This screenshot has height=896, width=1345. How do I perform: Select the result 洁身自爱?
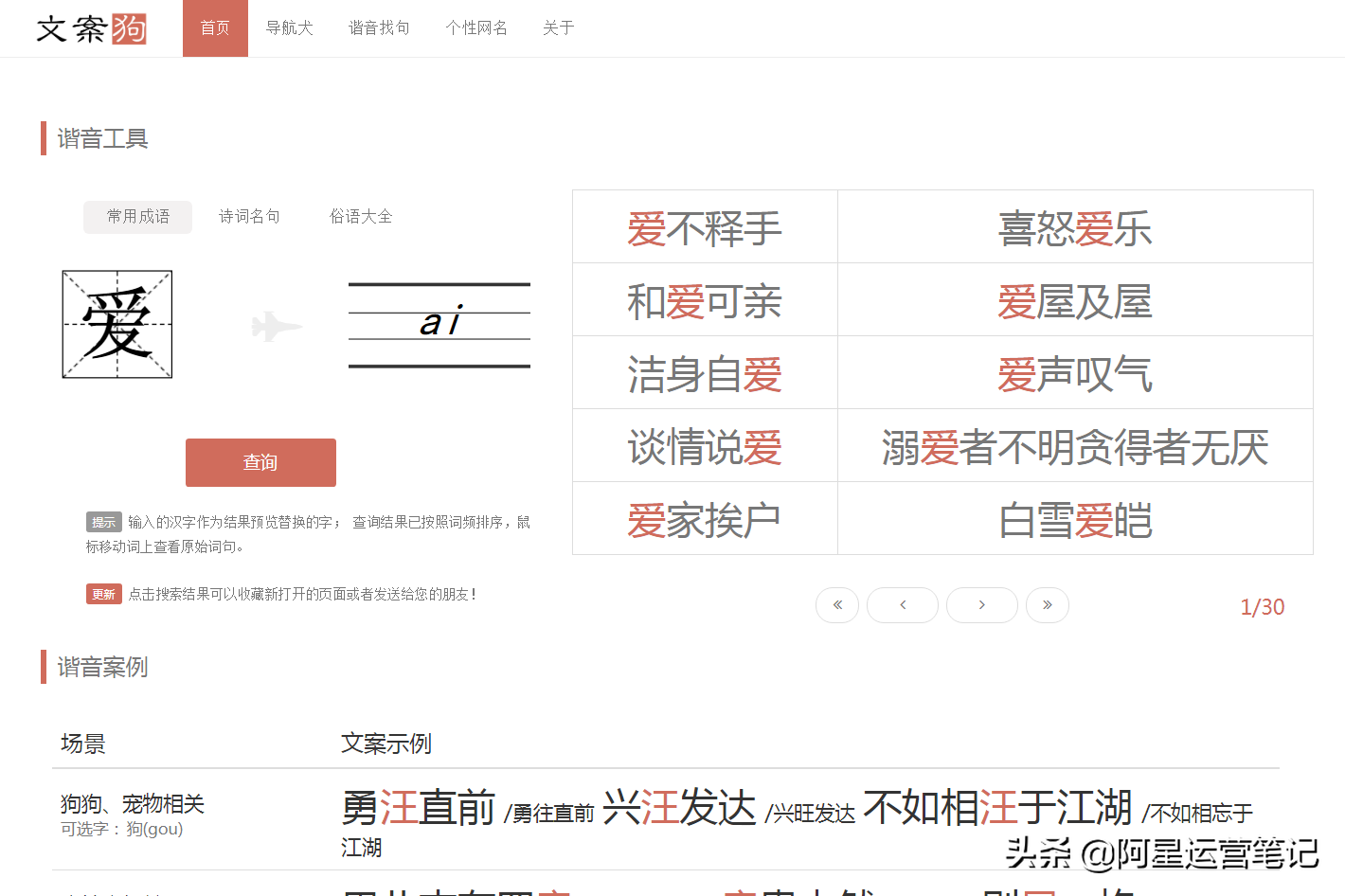(x=705, y=373)
